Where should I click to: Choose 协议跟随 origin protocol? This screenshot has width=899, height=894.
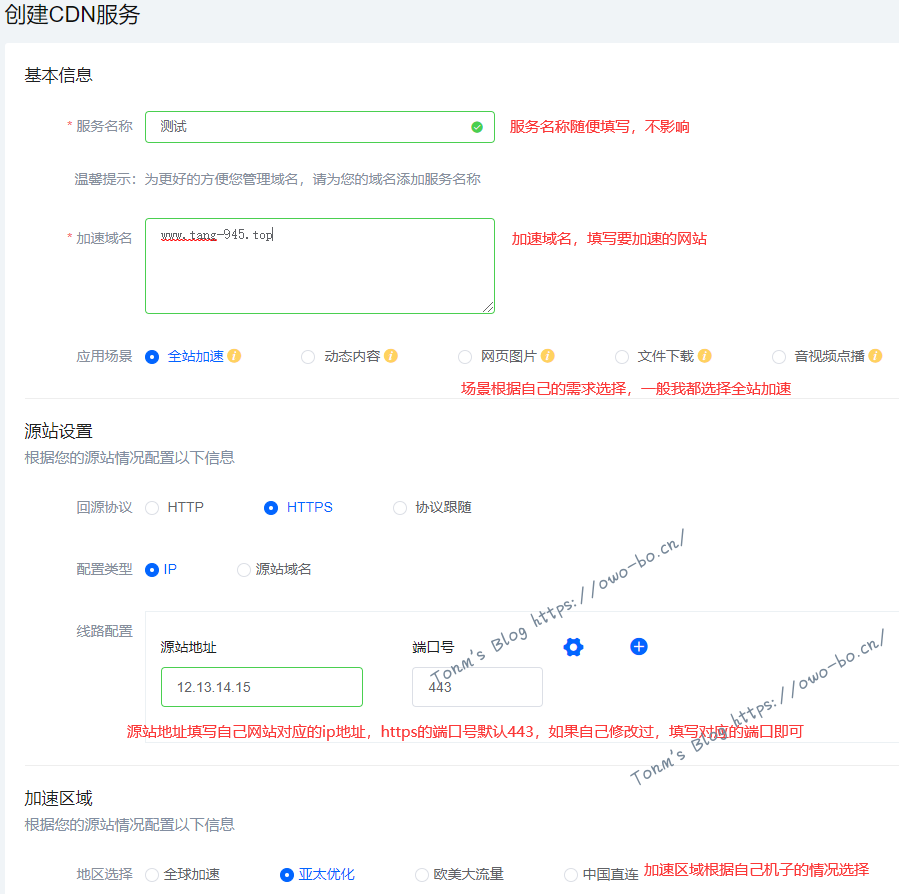point(400,508)
